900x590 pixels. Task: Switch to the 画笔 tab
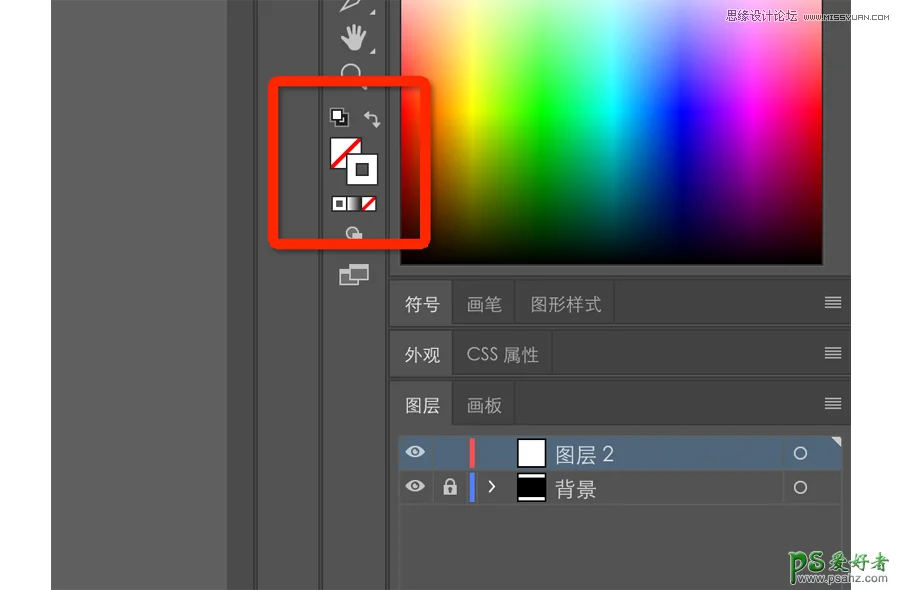484,304
